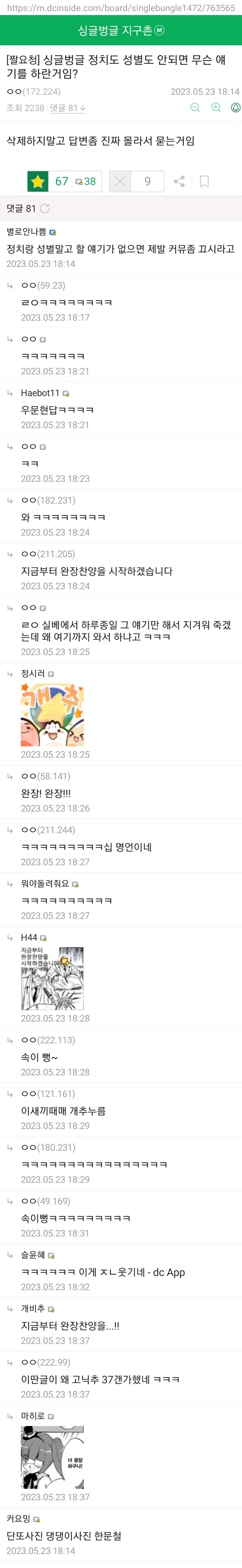Image resolution: width=242 pixels, height=1568 pixels.
Task: Open commenter Haebot11's profile
Action: click(x=40, y=393)
